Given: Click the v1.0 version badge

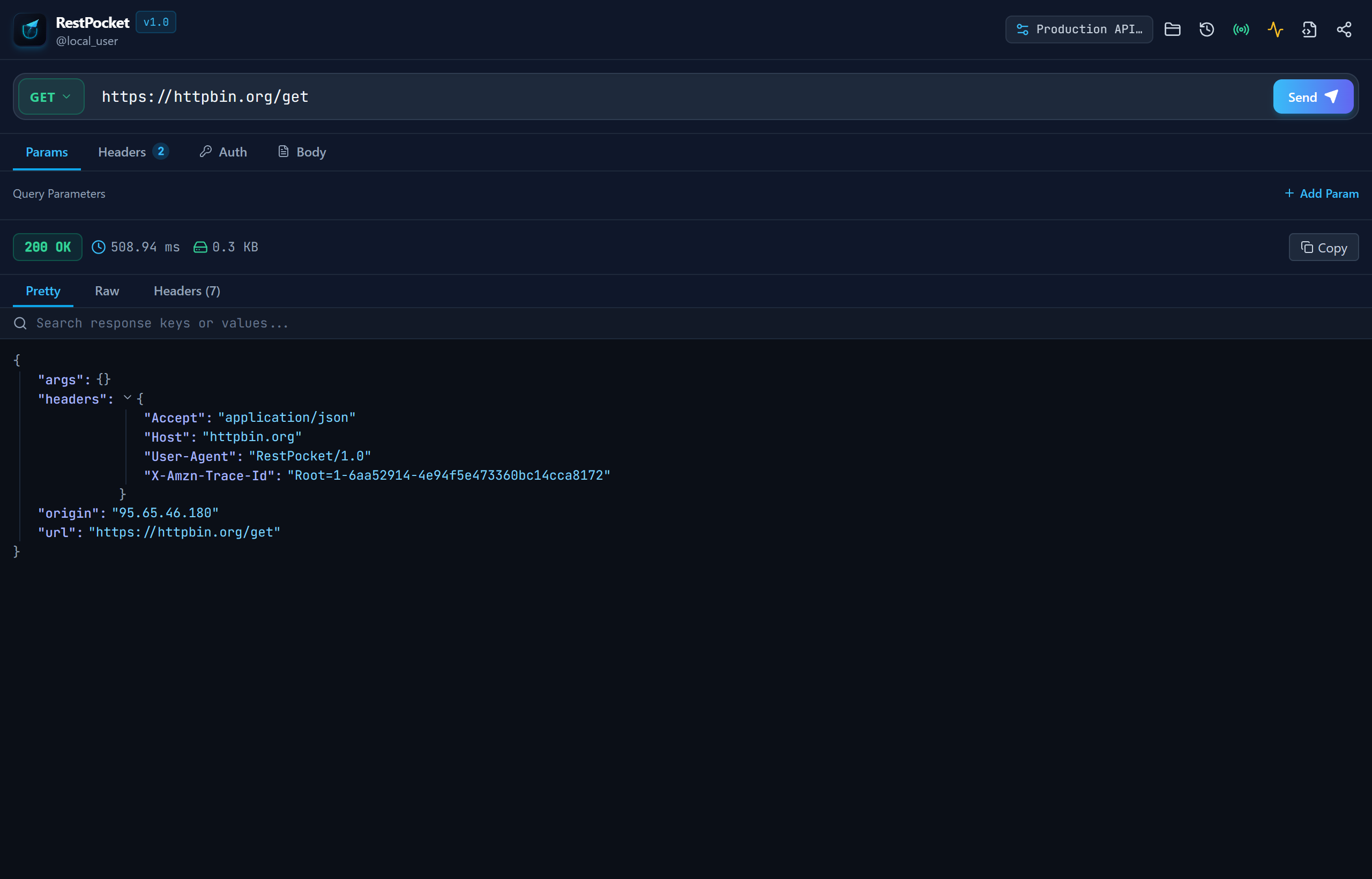Looking at the screenshot, I should pos(156,23).
